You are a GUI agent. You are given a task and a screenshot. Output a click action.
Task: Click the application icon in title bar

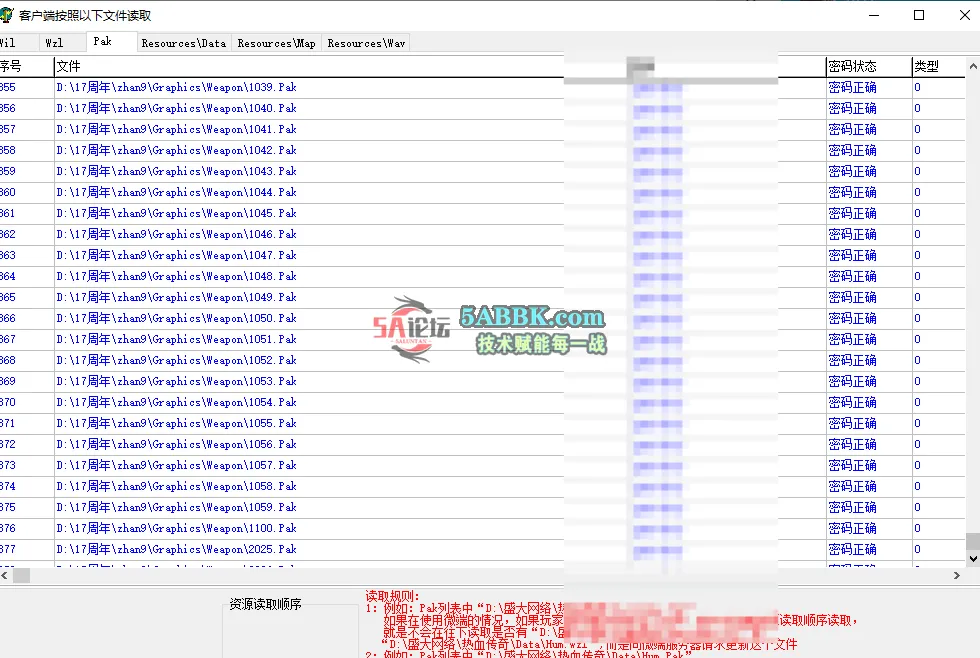[6, 15]
